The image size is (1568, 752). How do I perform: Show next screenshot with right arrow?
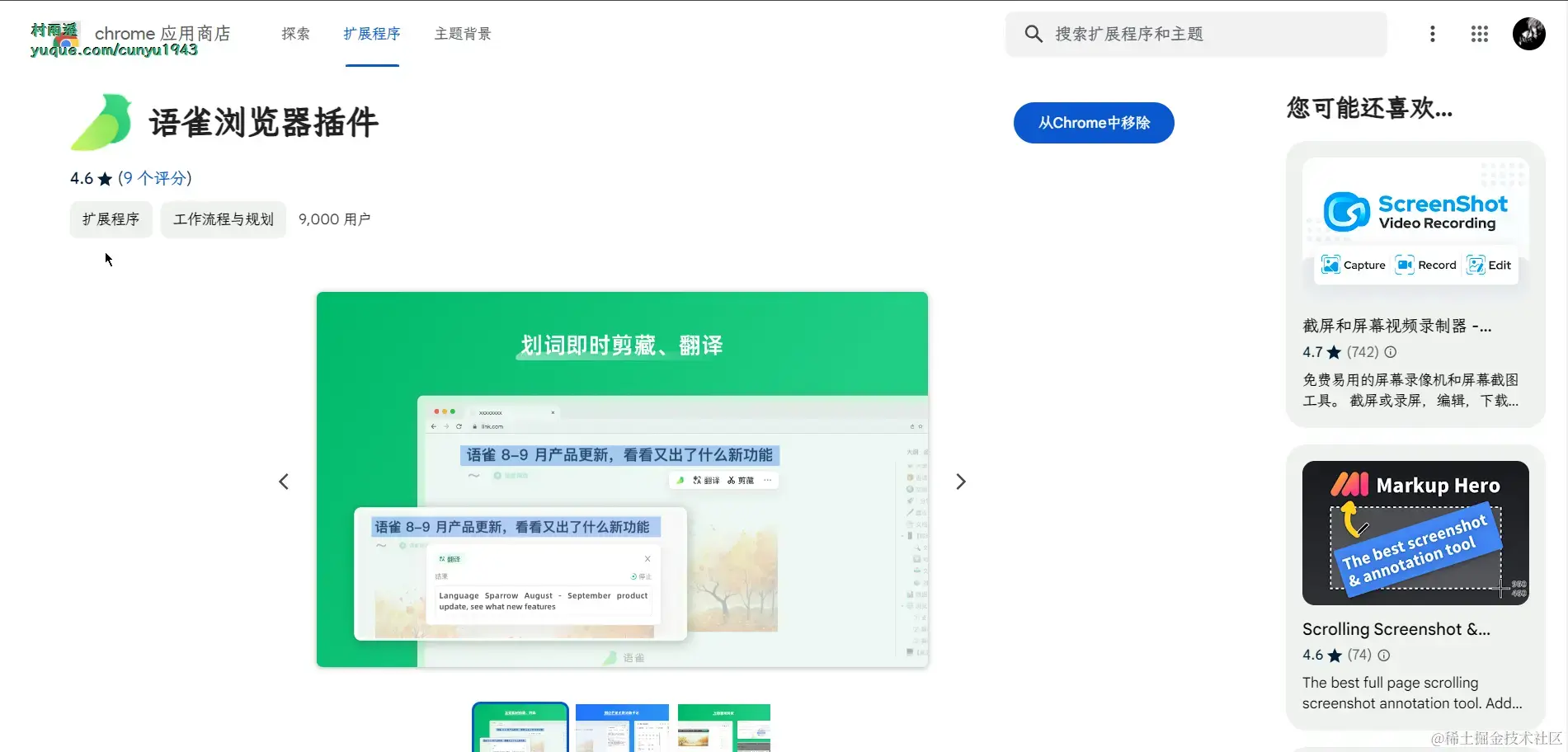(961, 482)
